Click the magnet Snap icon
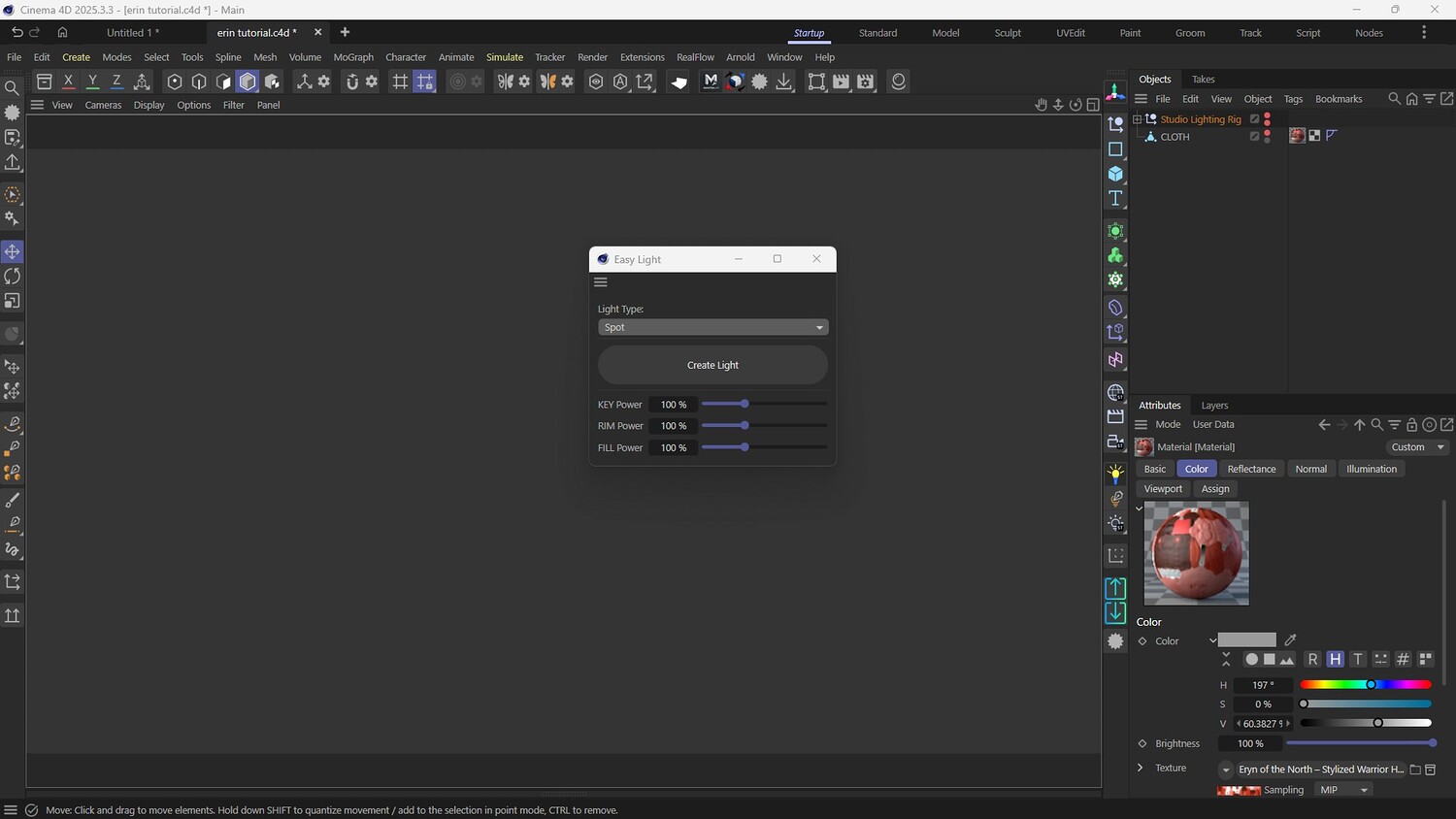 click(x=352, y=82)
